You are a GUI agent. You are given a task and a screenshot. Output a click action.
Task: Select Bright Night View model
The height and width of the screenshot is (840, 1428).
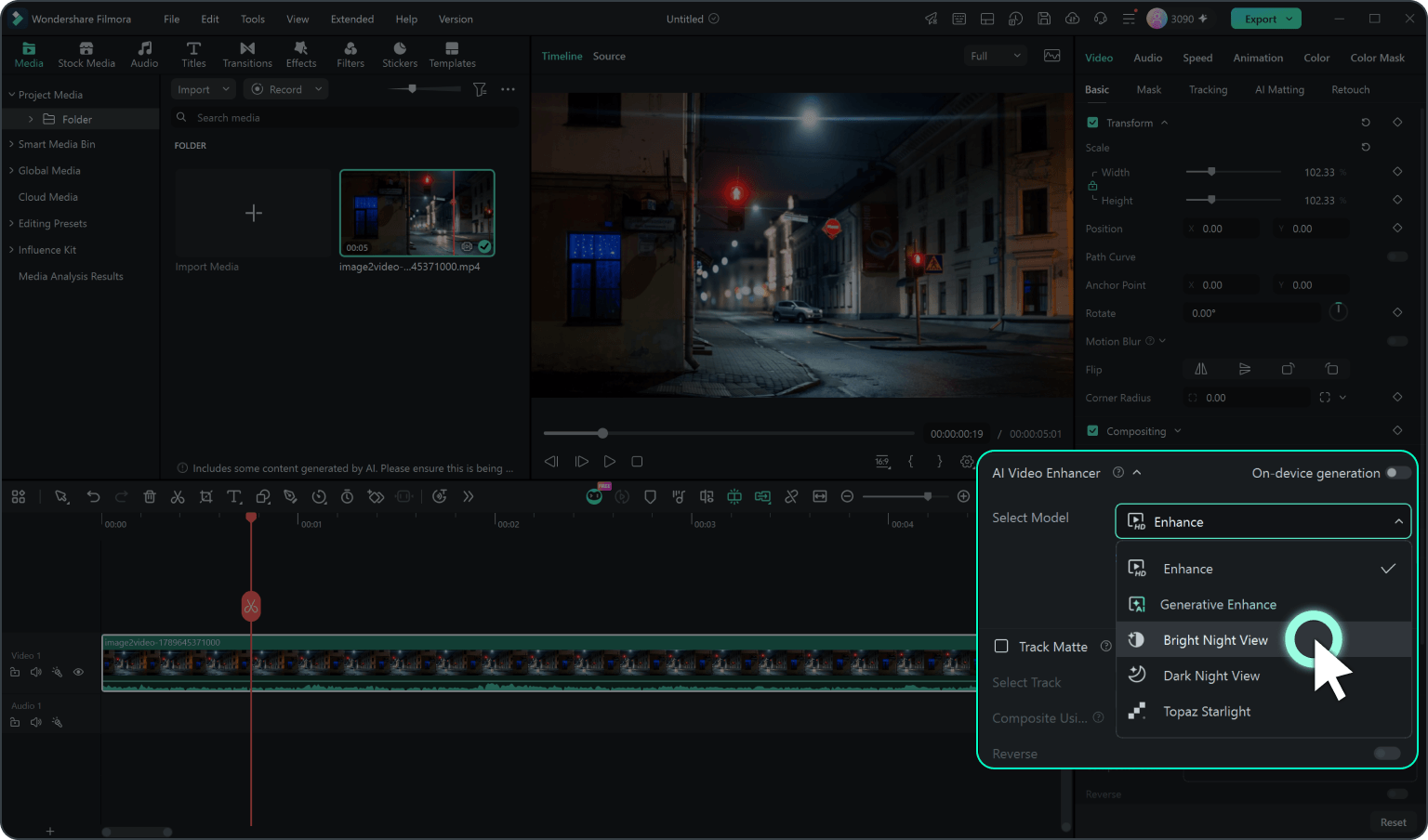tap(1263, 640)
